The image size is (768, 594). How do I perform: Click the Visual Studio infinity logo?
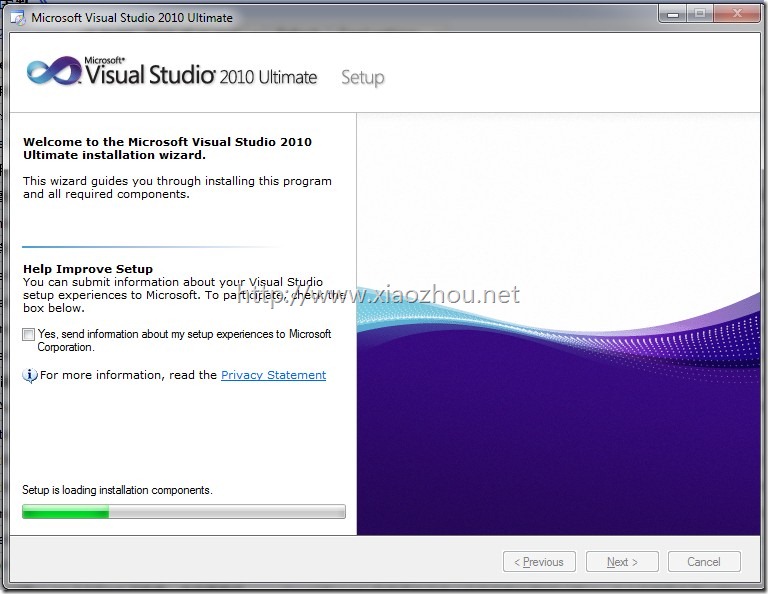click(54, 71)
